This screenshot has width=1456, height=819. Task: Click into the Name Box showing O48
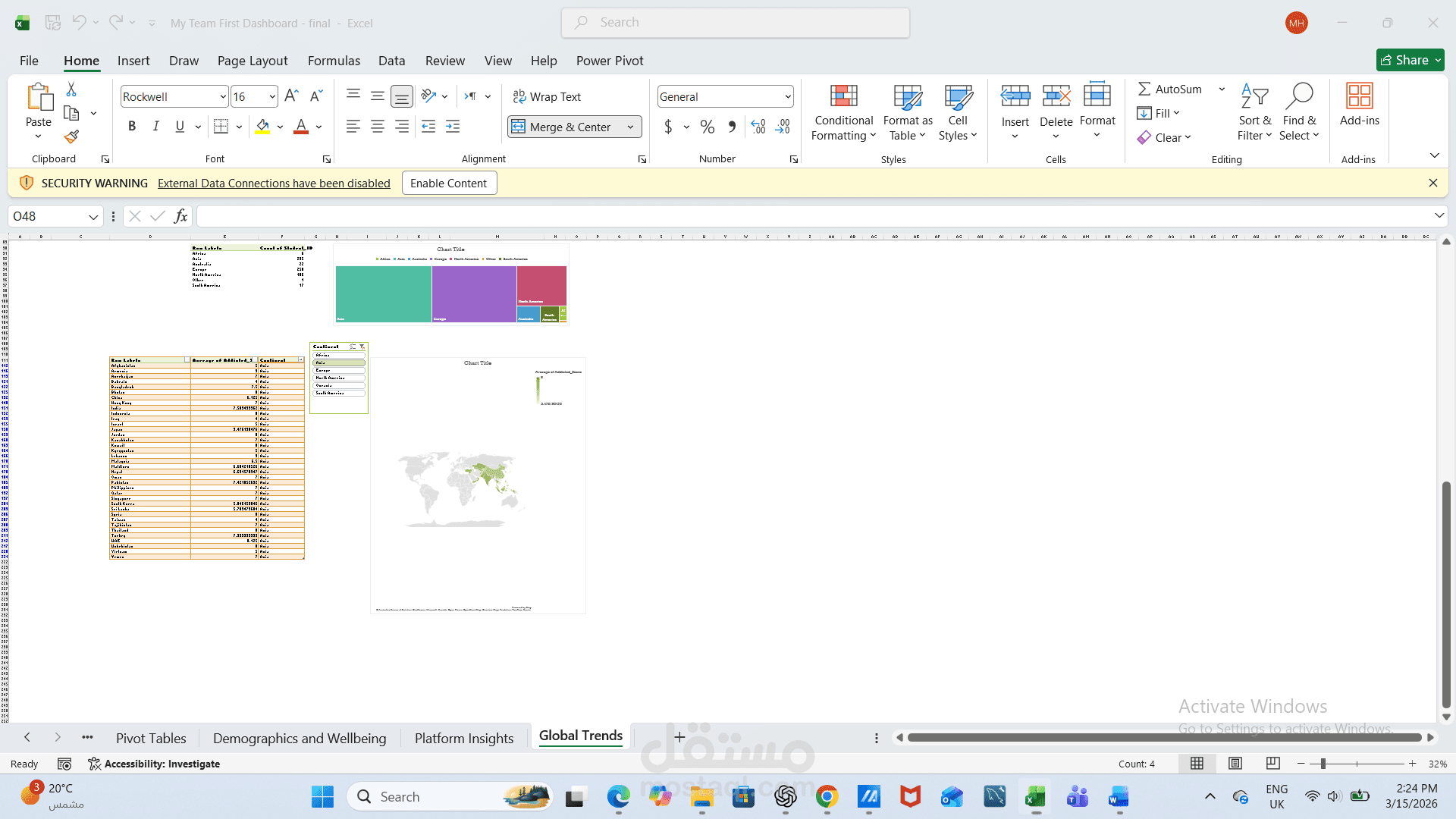[x=47, y=216]
